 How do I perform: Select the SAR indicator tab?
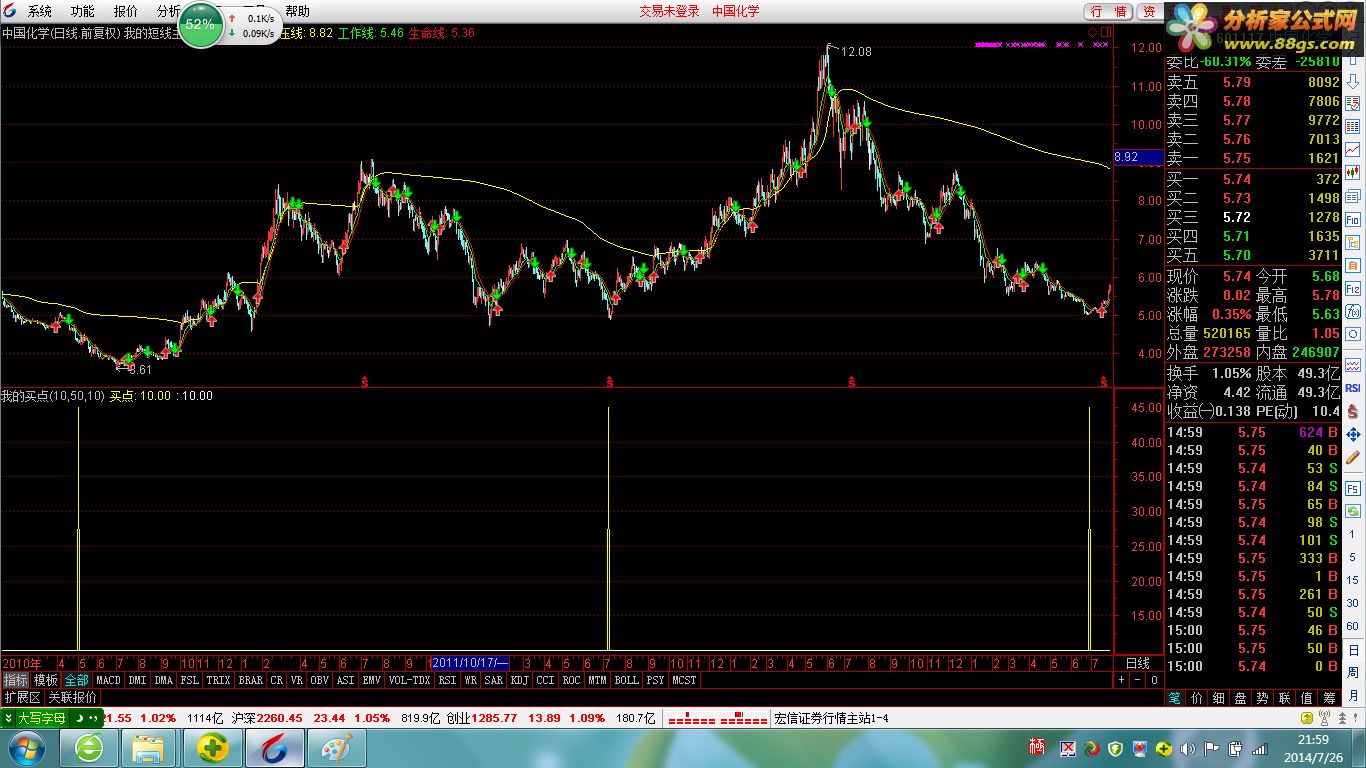(x=493, y=680)
